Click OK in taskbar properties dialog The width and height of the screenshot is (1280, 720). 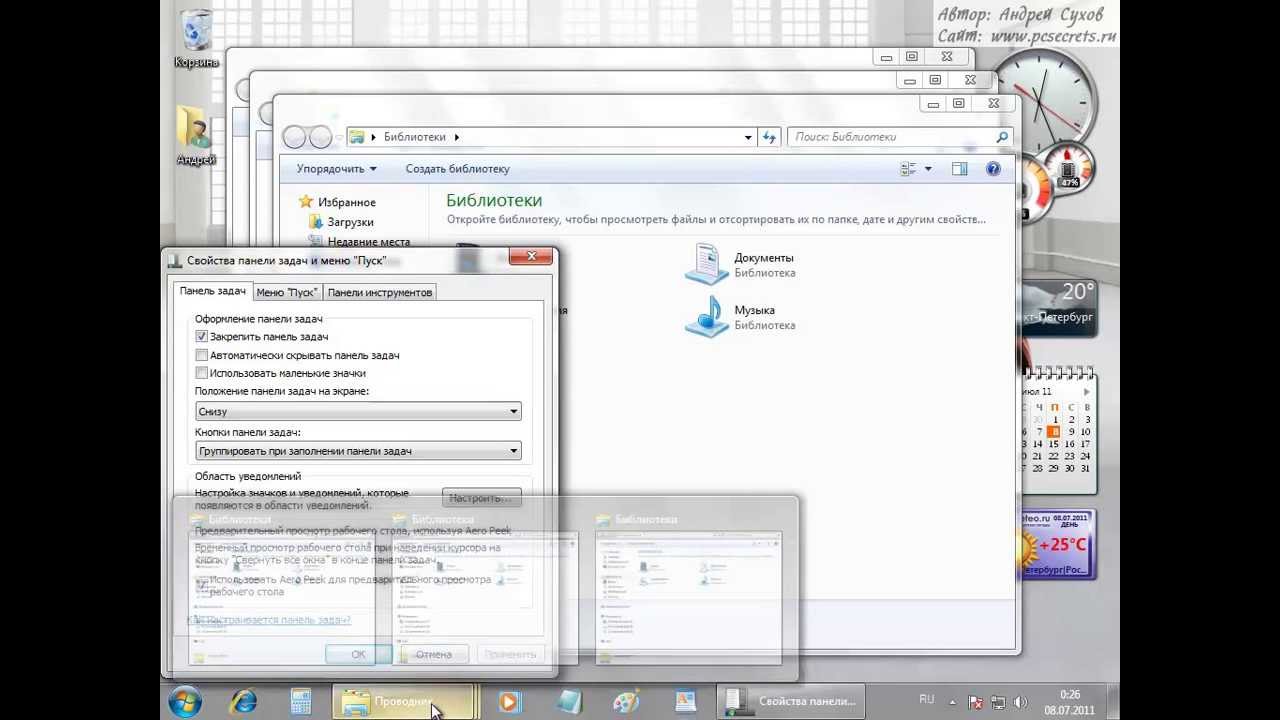pyautogui.click(x=359, y=654)
